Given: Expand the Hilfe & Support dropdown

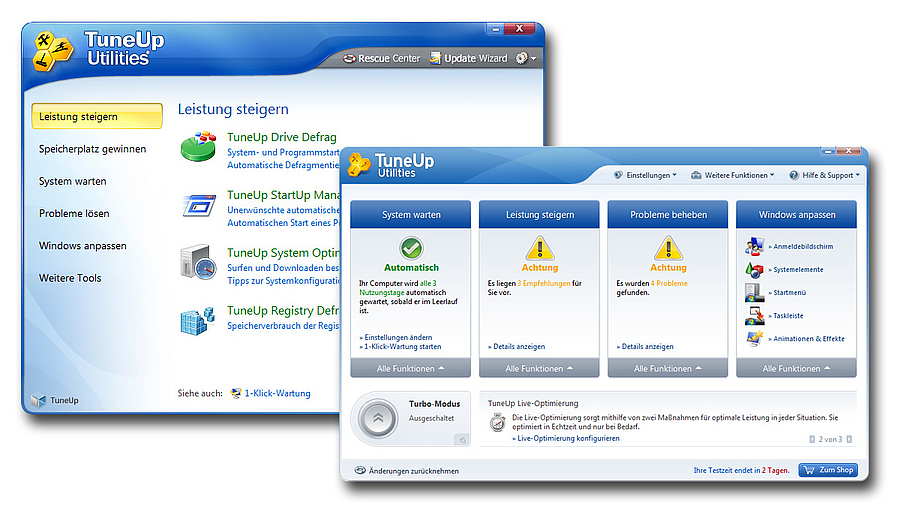Looking at the screenshot, I should coord(823,175).
